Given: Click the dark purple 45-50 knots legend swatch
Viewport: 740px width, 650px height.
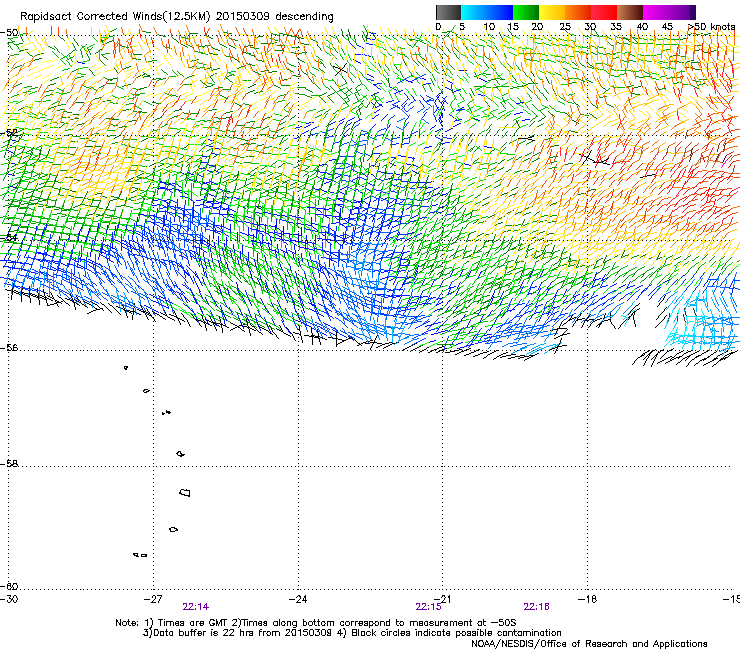Looking at the screenshot, I should 682,12.
